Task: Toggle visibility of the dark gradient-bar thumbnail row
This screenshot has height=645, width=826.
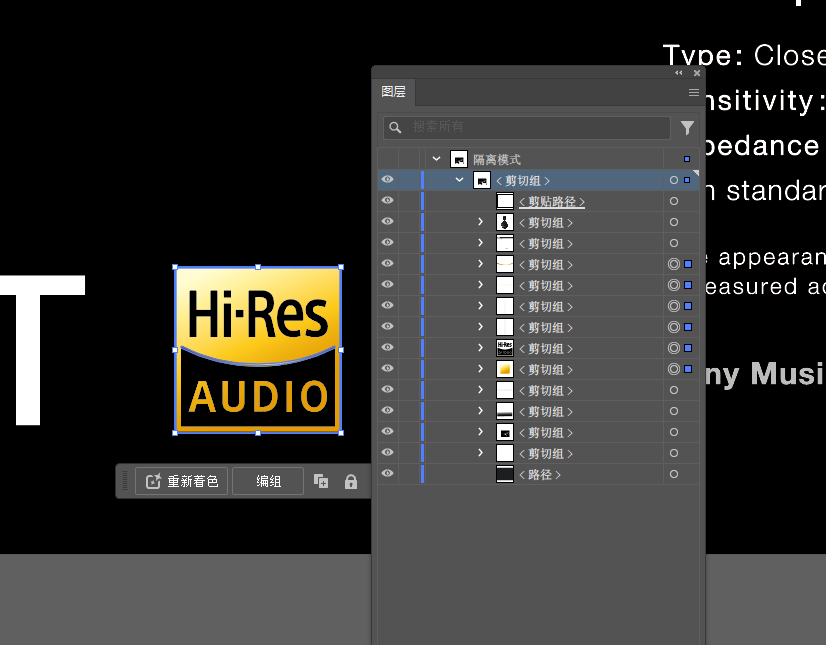Action: [x=388, y=411]
